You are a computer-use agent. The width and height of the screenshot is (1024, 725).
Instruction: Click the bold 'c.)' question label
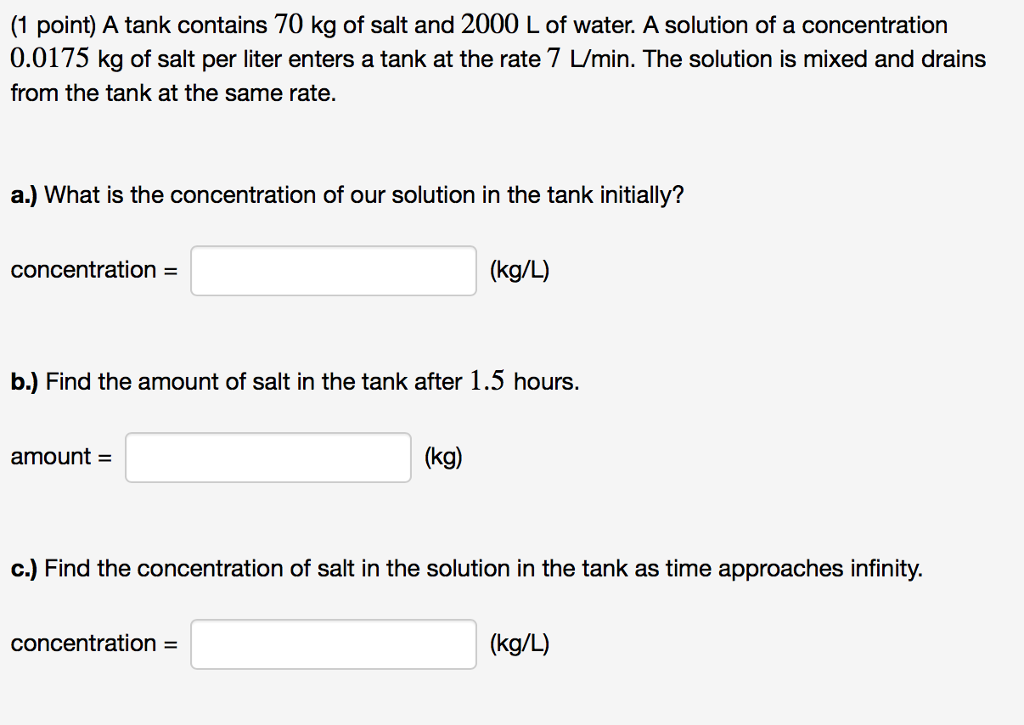pos(25,568)
